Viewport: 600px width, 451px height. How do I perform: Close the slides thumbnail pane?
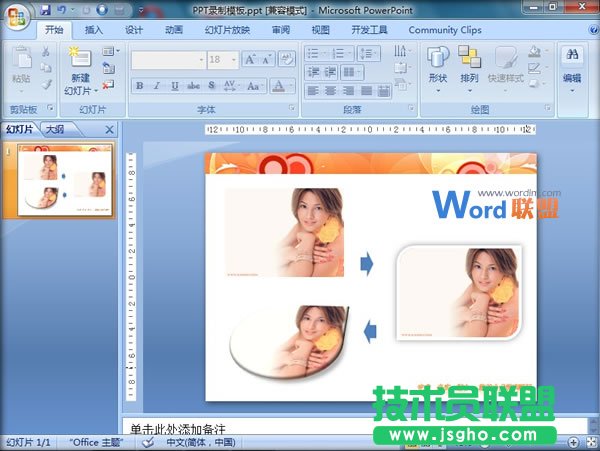click(109, 130)
